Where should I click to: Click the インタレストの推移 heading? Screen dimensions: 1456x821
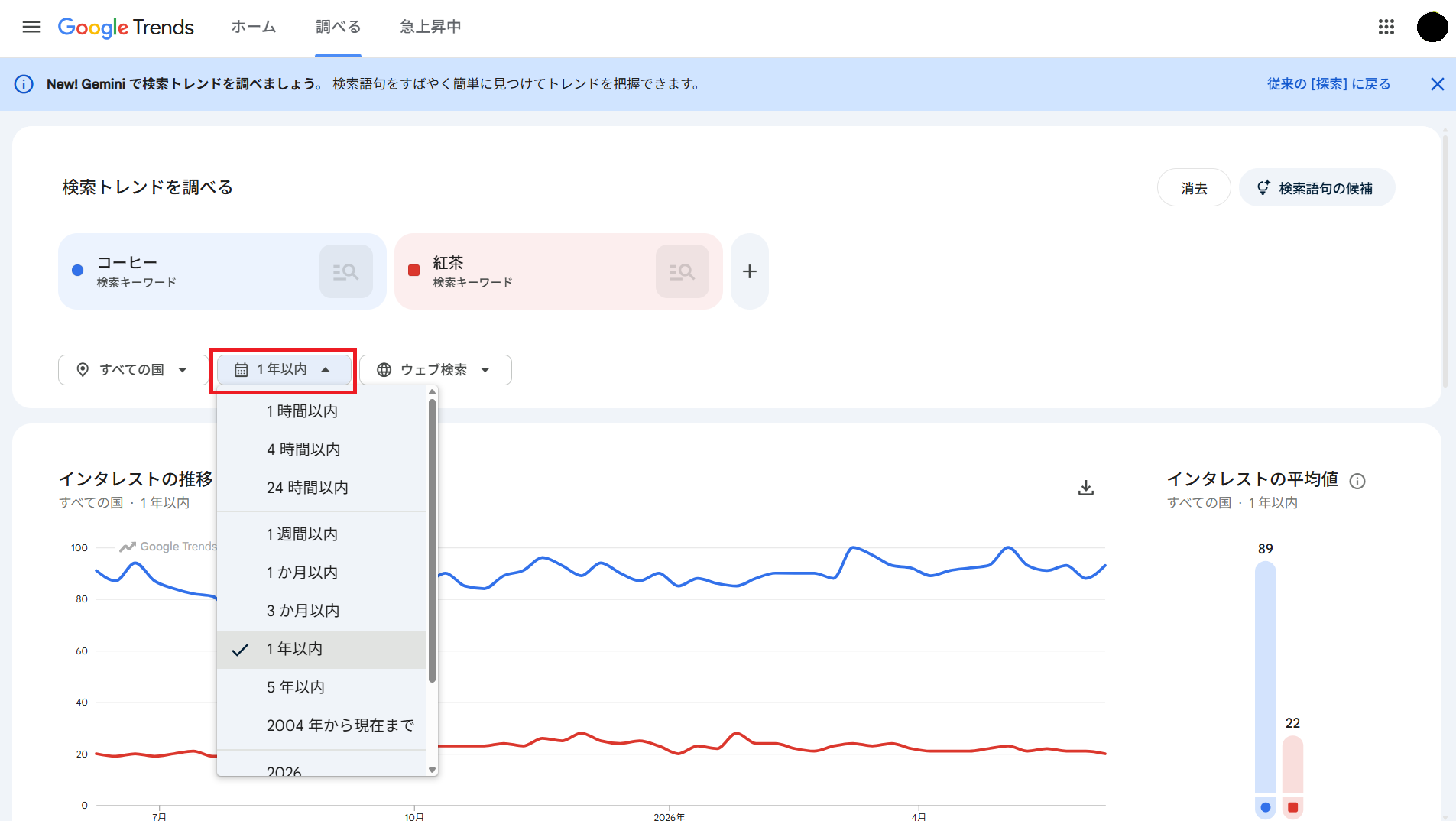[136, 479]
